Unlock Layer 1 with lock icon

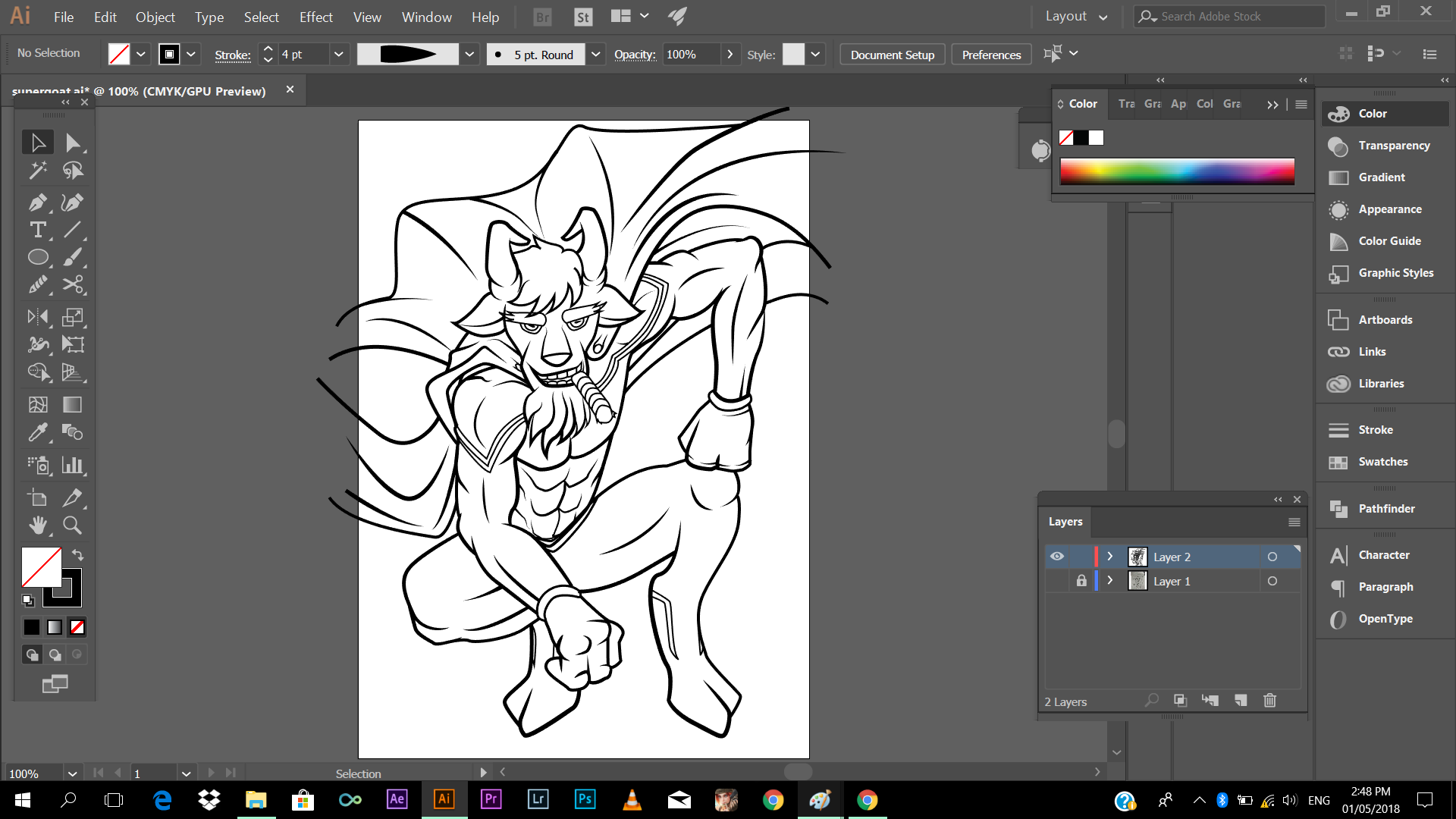pos(1081,581)
